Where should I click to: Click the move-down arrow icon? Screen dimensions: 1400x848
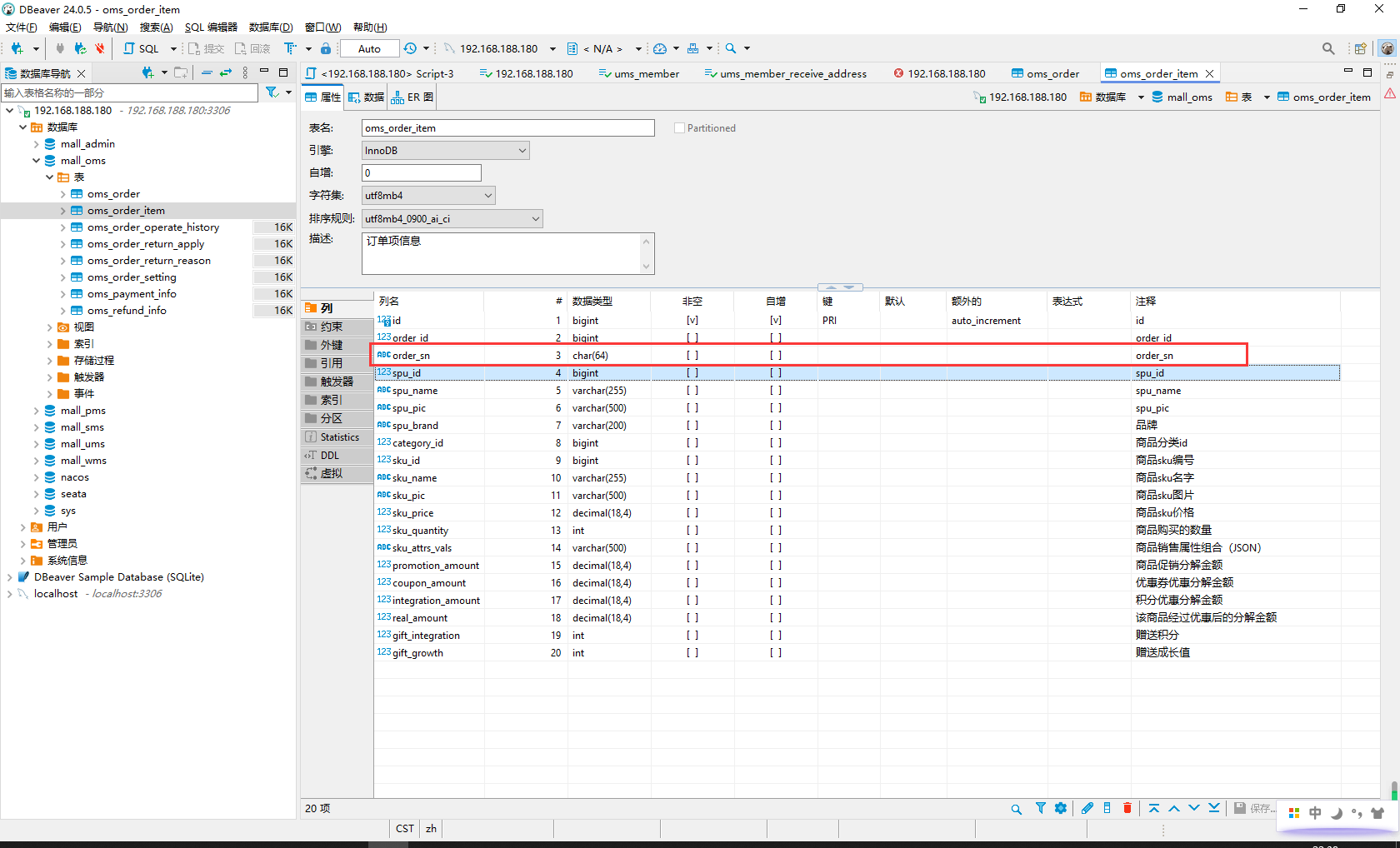[1194, 808]
